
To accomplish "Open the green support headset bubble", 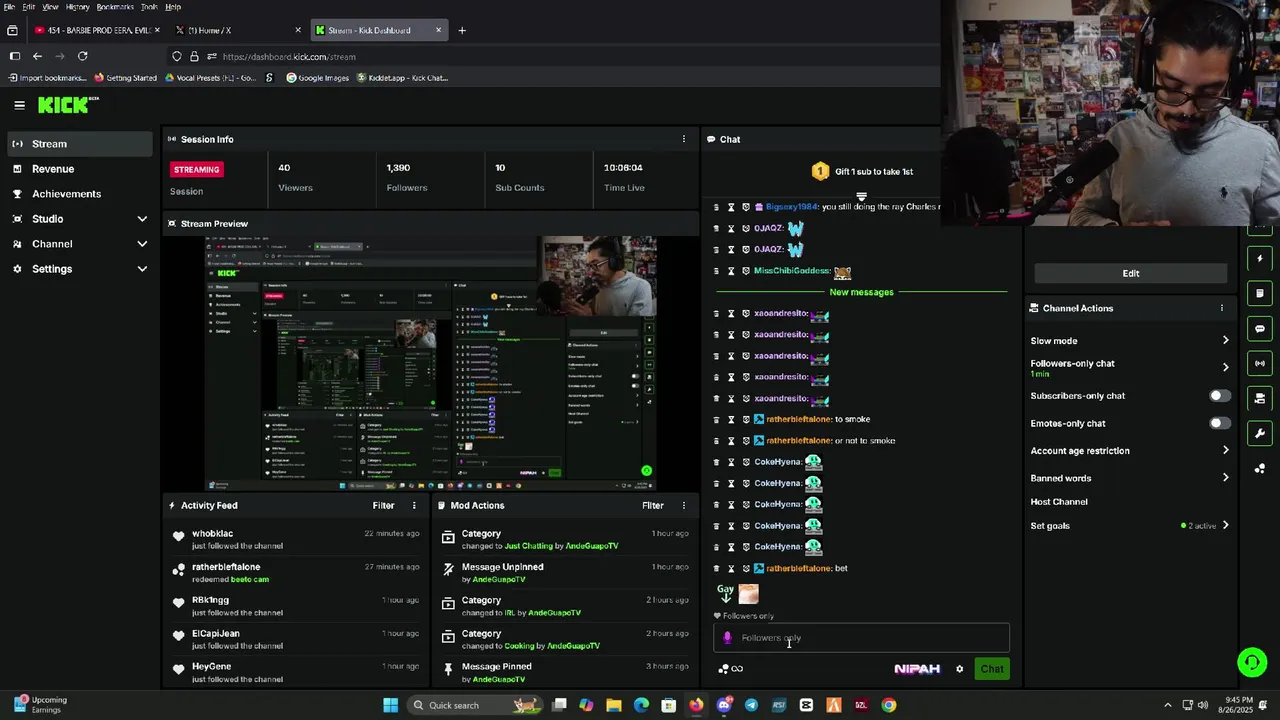I will click(x=1251, y=662).
